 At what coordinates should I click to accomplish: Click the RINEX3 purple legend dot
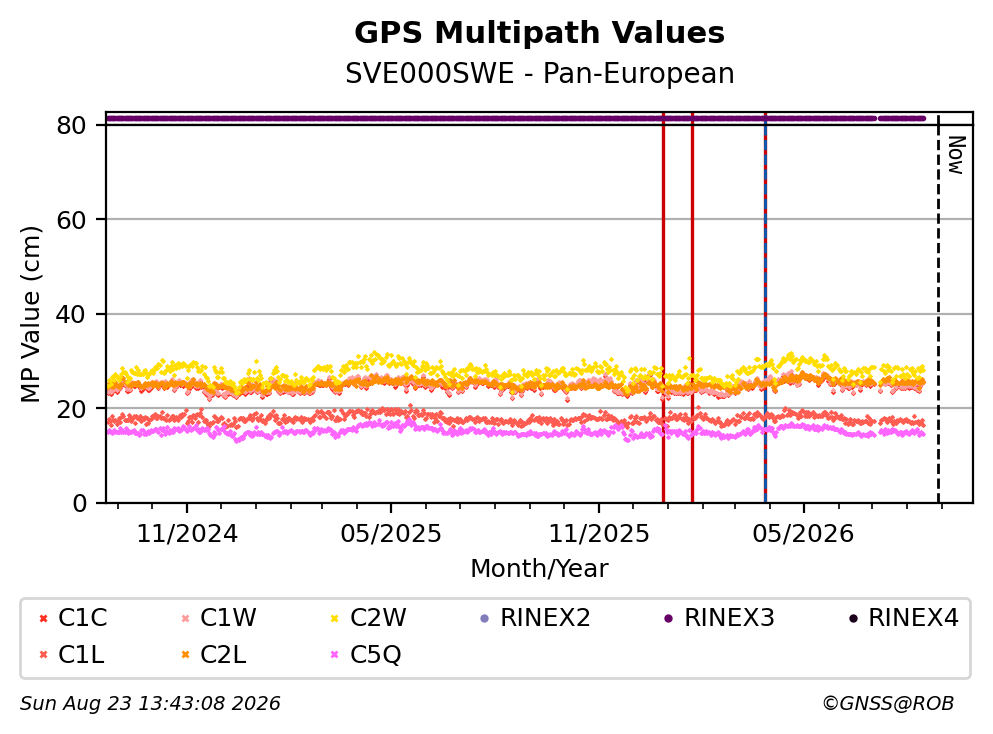(669, 619)
